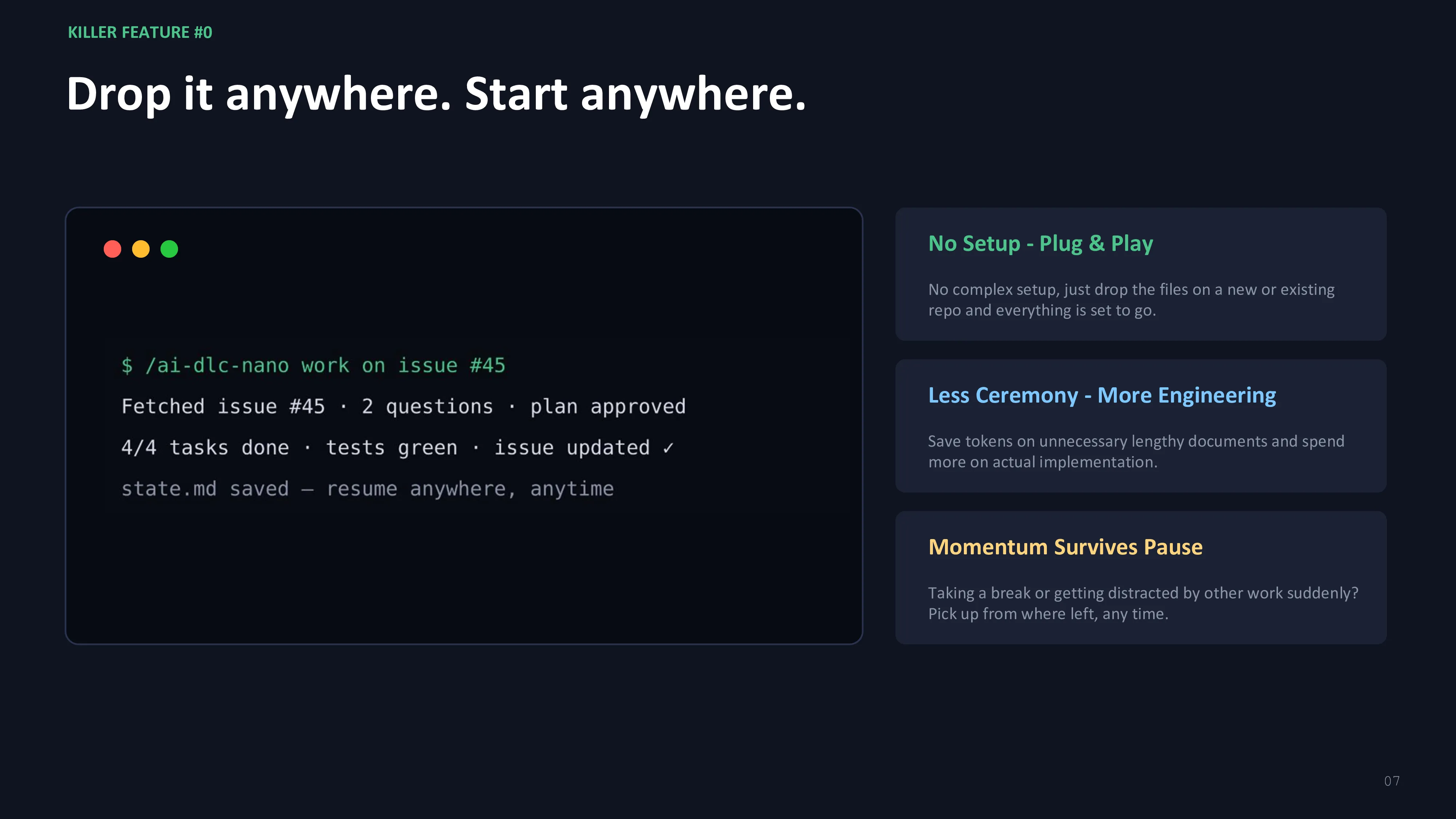Image resolution: width=1456 pixels, height=819 pixels.
Task: Select the 'Taking a break' description text
Action: pos(1143,603)
